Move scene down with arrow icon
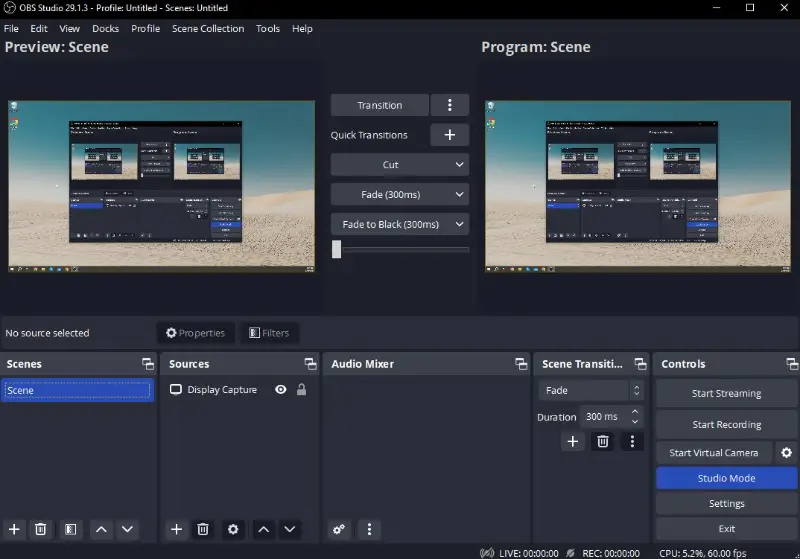 point(127,529)
